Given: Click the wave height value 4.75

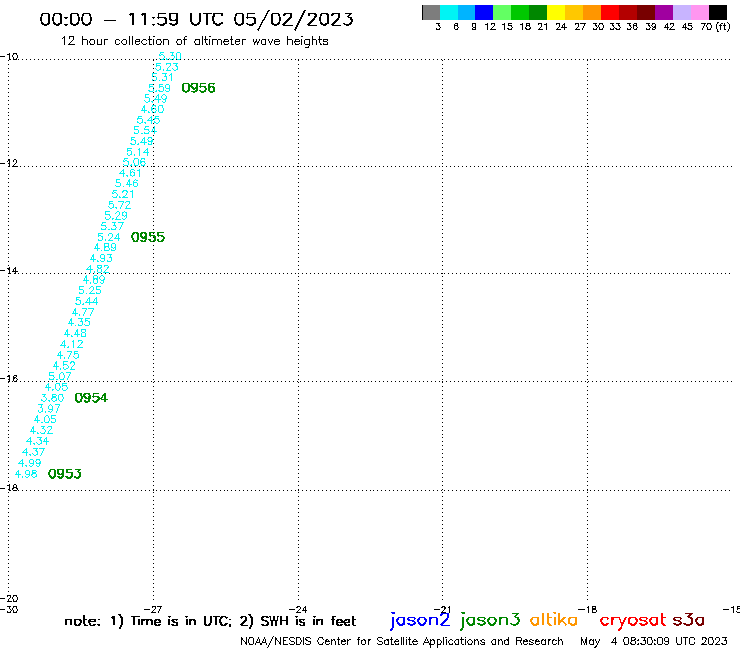Looking at the screenshot, I should 67,355.
